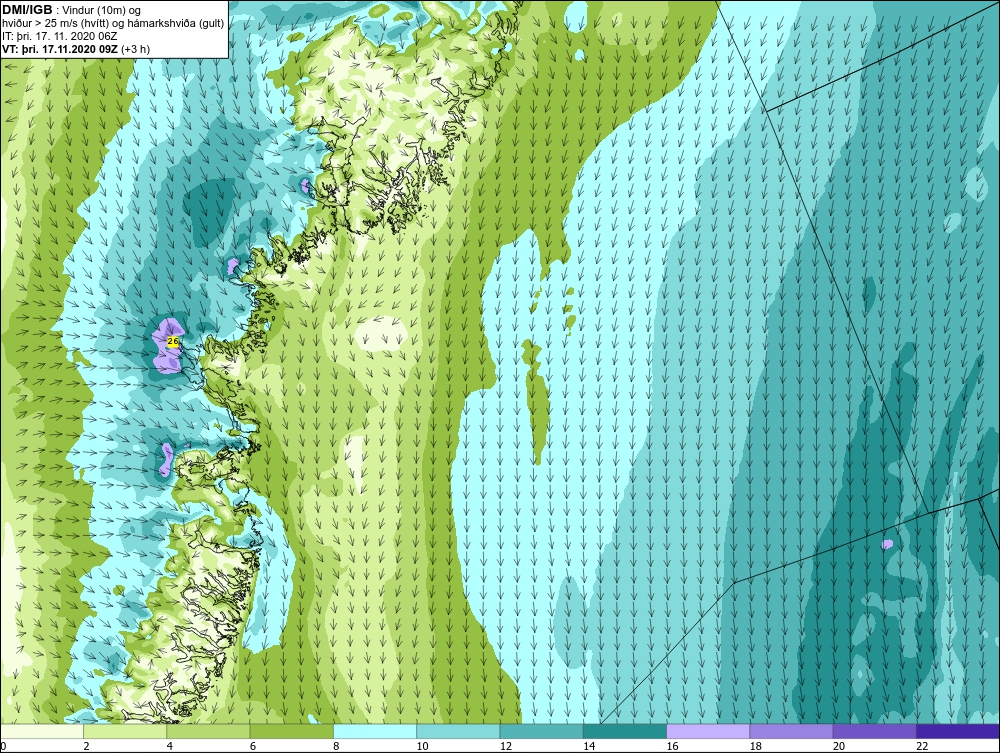1000x753 pixels.
Task: Click the 0–2 m/s palest legend swatch
Action: click(42, 731)
